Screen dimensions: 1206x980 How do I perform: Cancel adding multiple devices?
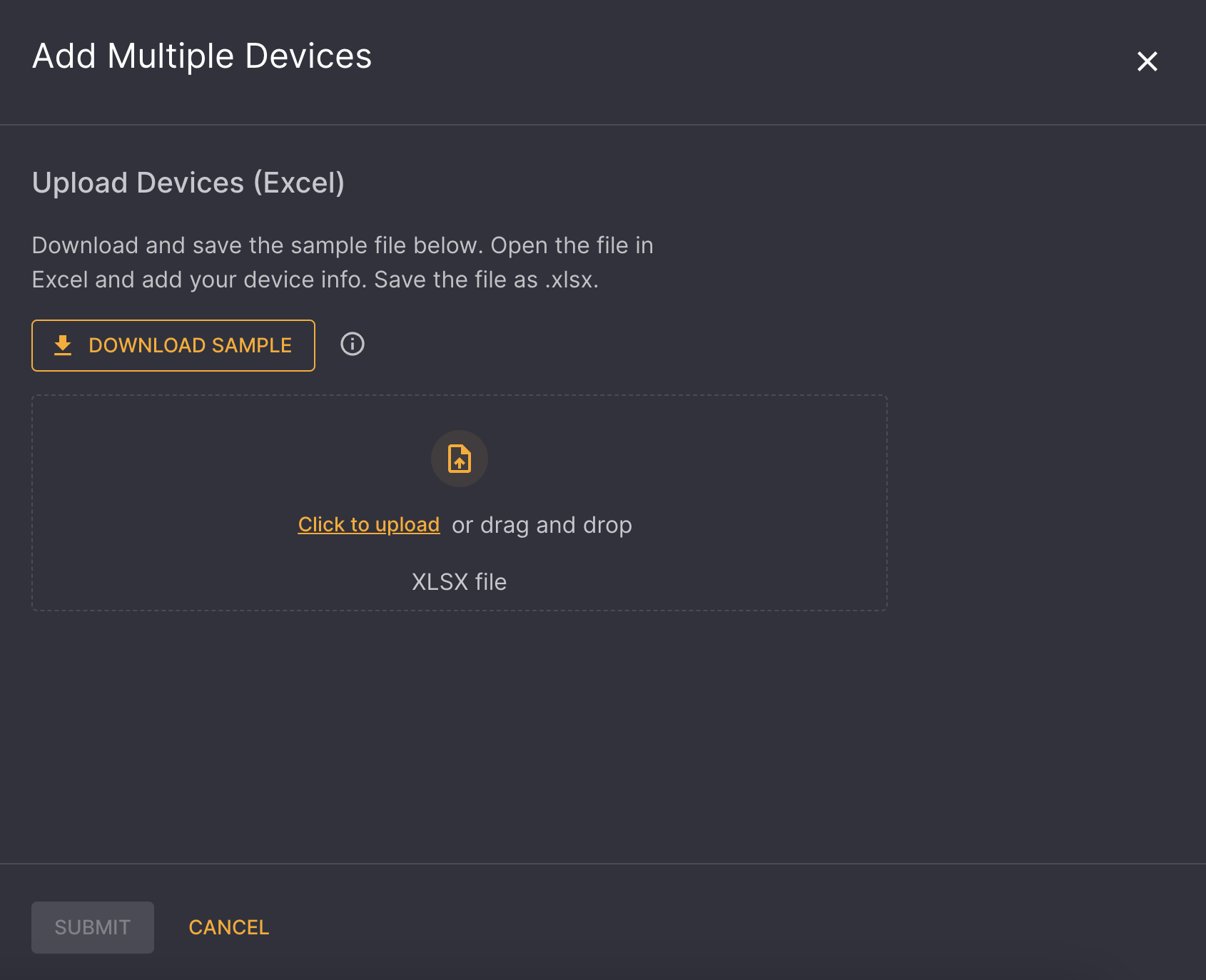(229, 927)
